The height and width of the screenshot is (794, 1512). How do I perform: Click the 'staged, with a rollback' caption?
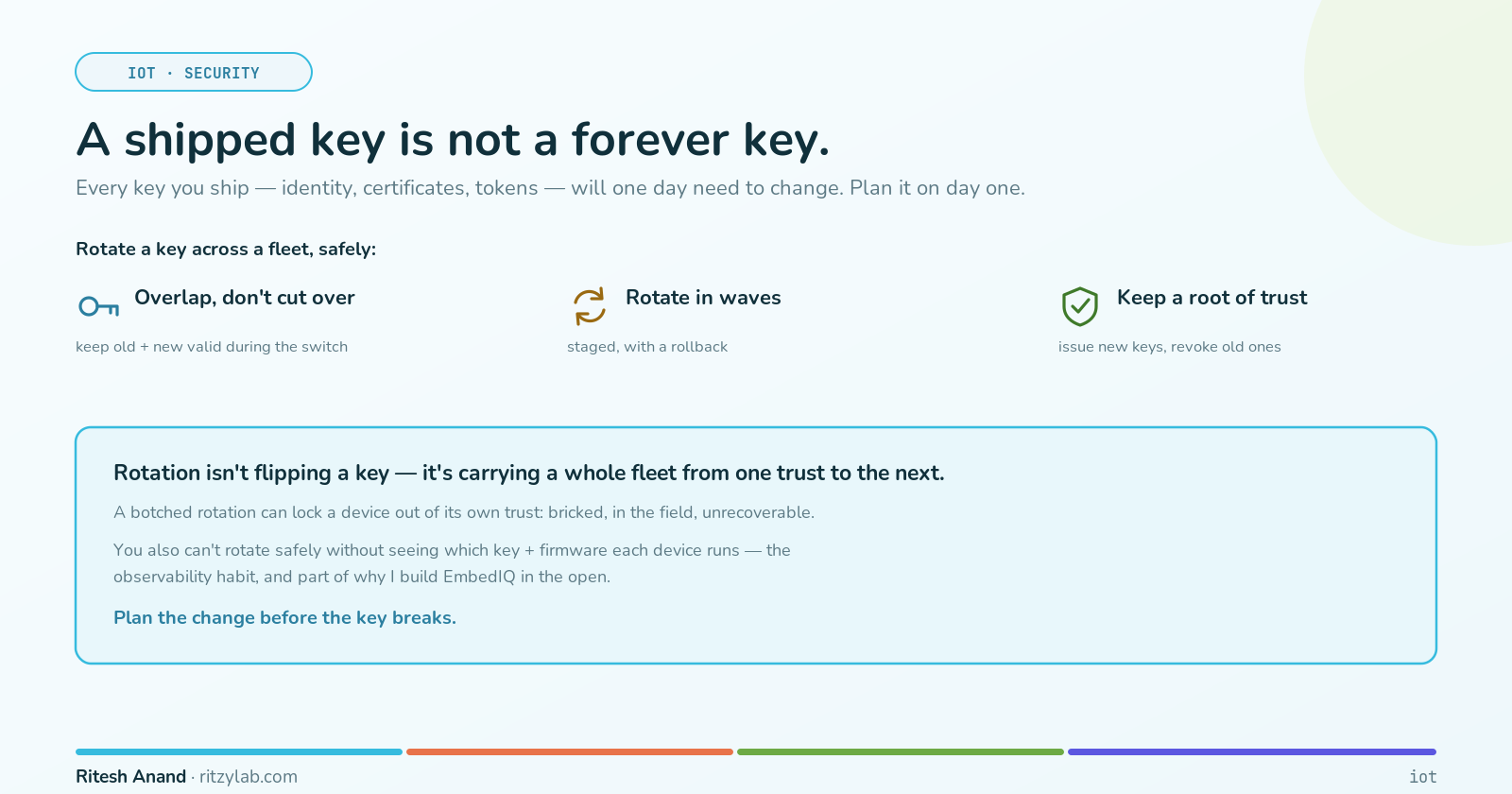click(647, 347)
